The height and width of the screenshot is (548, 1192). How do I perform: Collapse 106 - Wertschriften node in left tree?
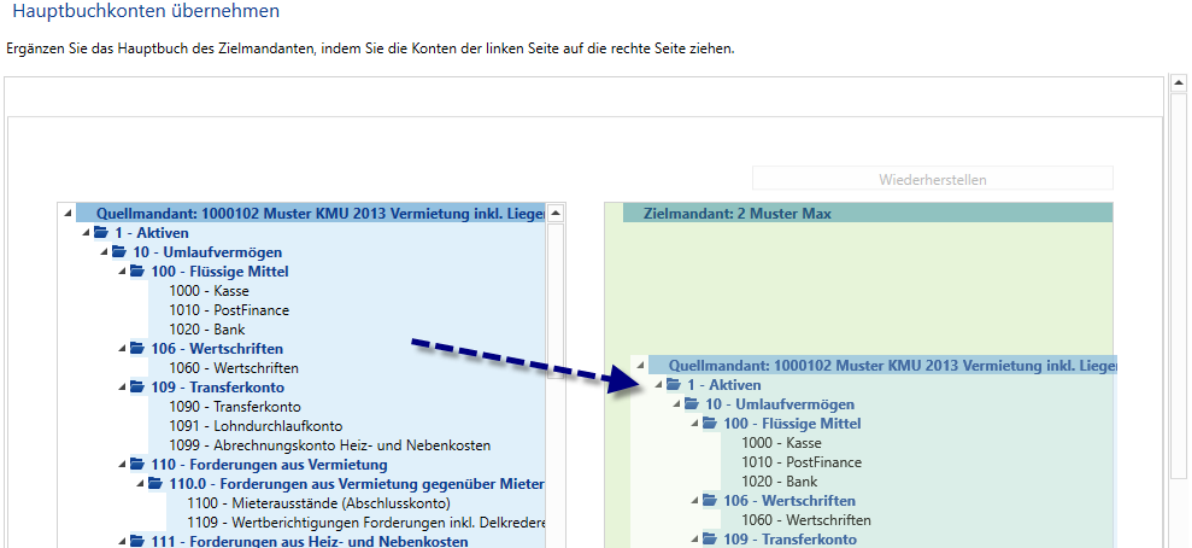click(x=122, y=349)
